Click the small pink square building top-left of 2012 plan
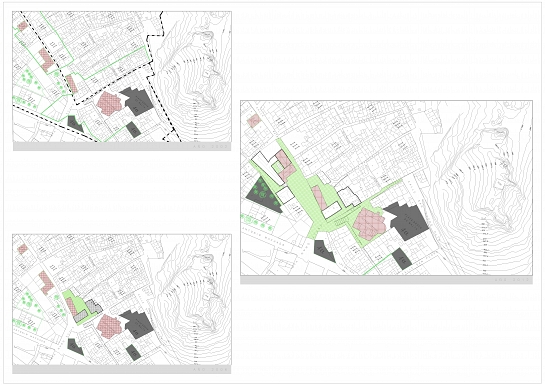Viewport: 545px width, 385px height. (x=254, y=121)
